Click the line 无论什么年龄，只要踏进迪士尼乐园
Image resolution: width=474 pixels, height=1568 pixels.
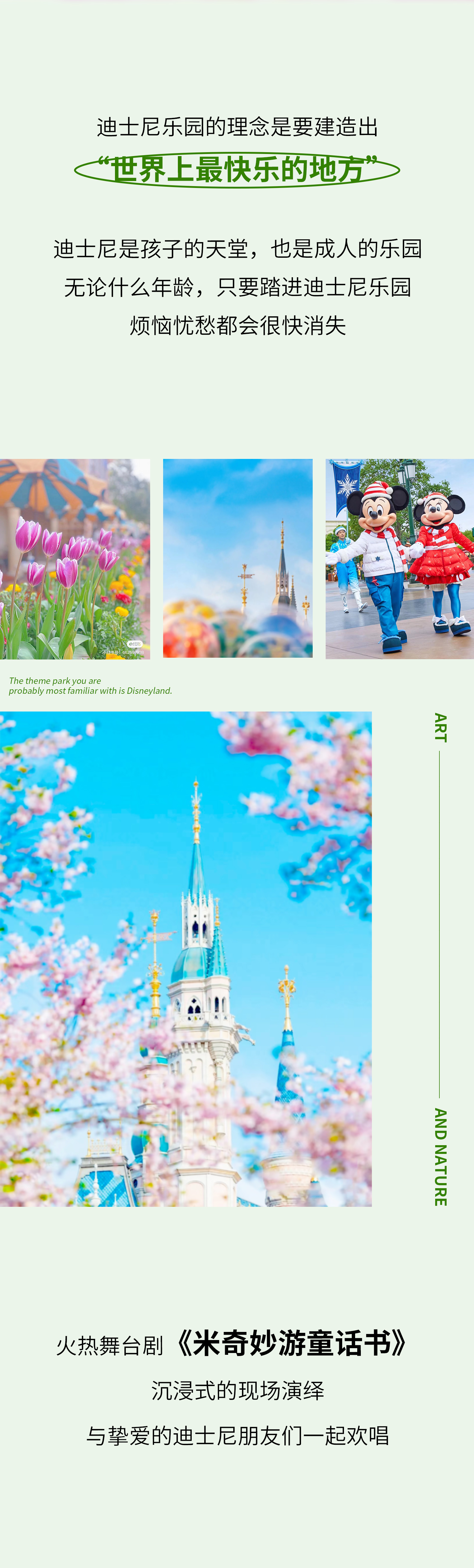[x=238, y=287]
